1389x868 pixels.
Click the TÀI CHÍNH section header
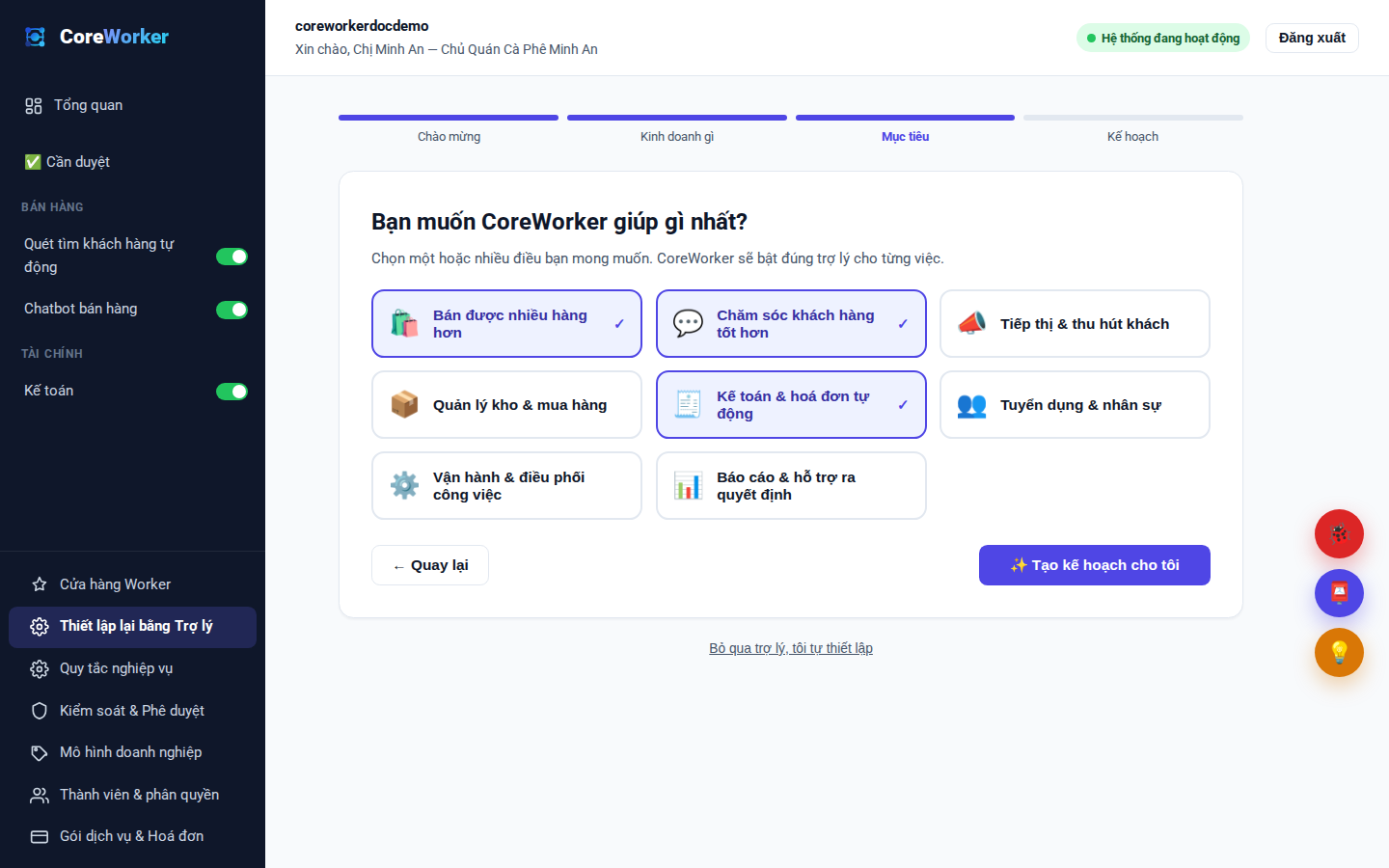(x=52, y=354)
